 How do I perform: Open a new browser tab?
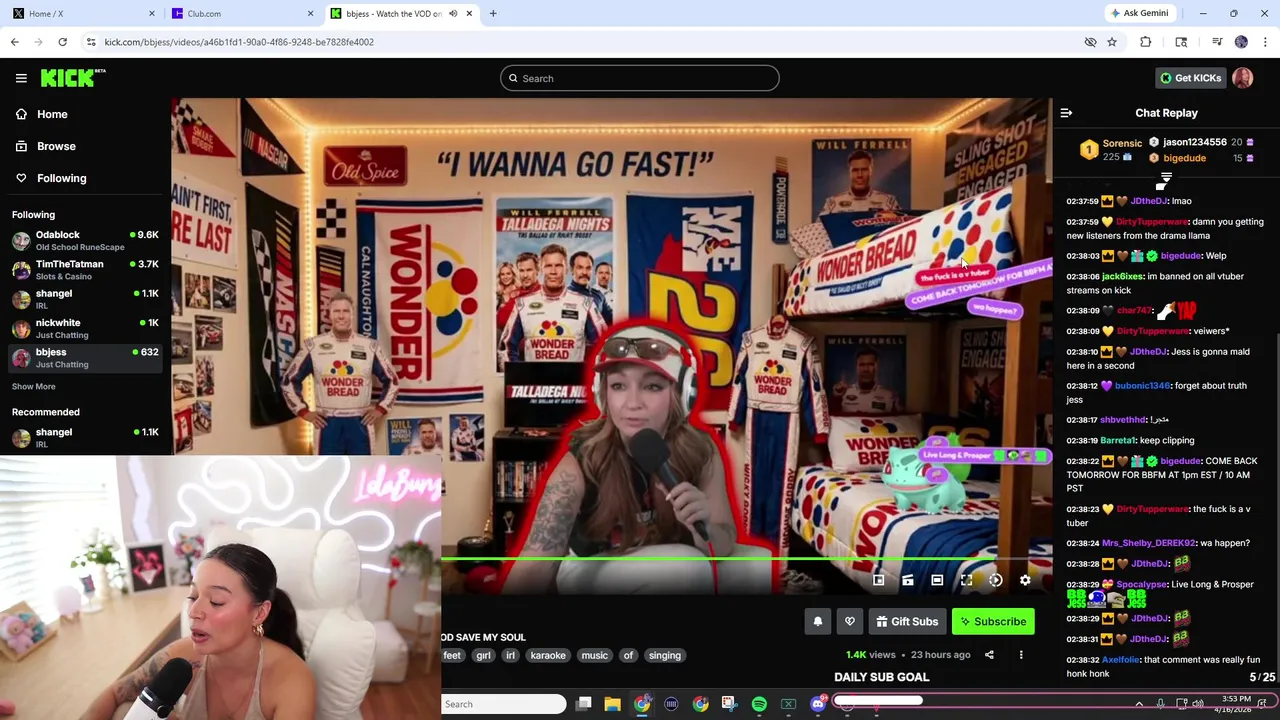click(x=493, y=13)
